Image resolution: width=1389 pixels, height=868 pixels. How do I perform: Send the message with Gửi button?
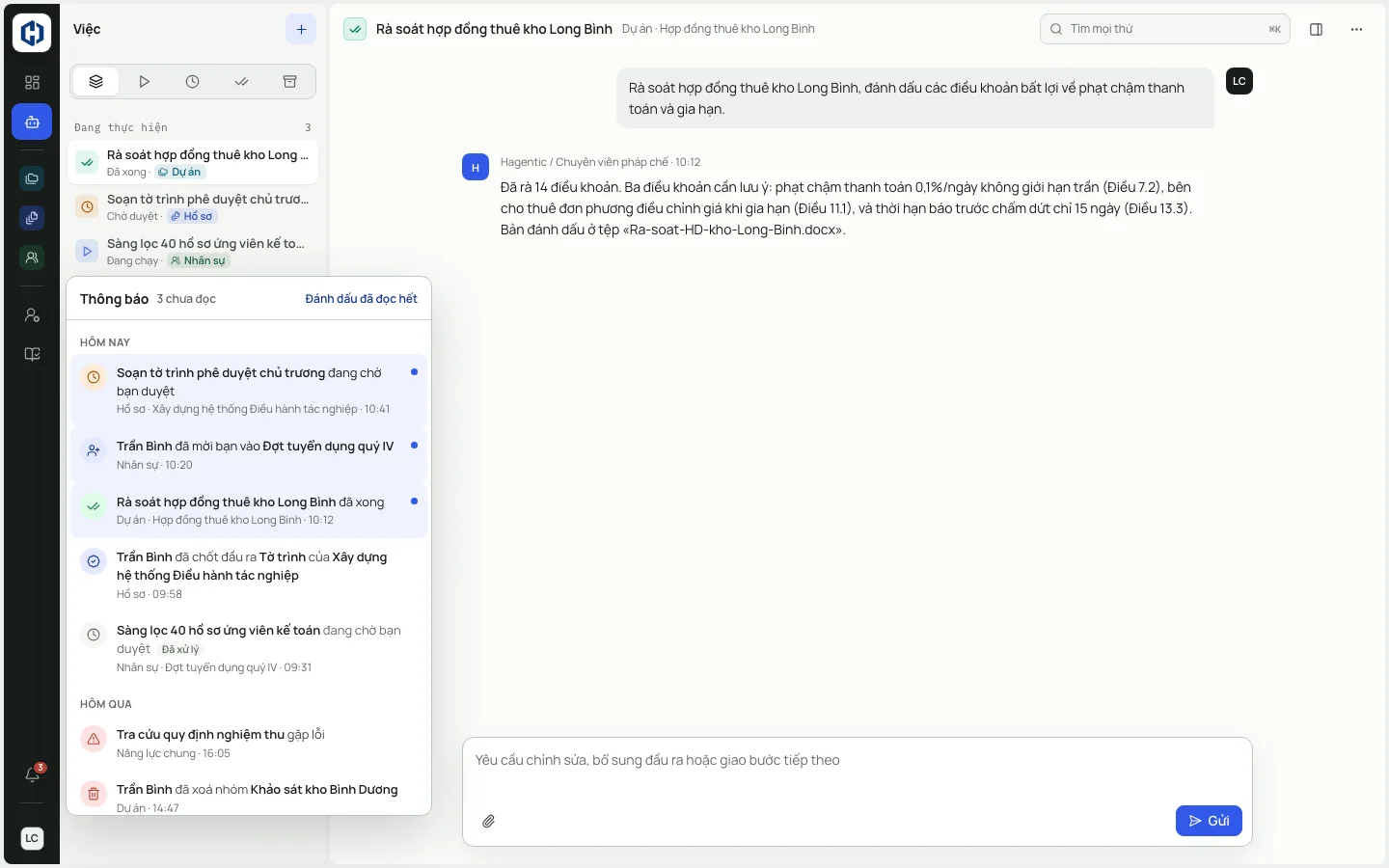pyautogui.click(x=1209, y=821)
